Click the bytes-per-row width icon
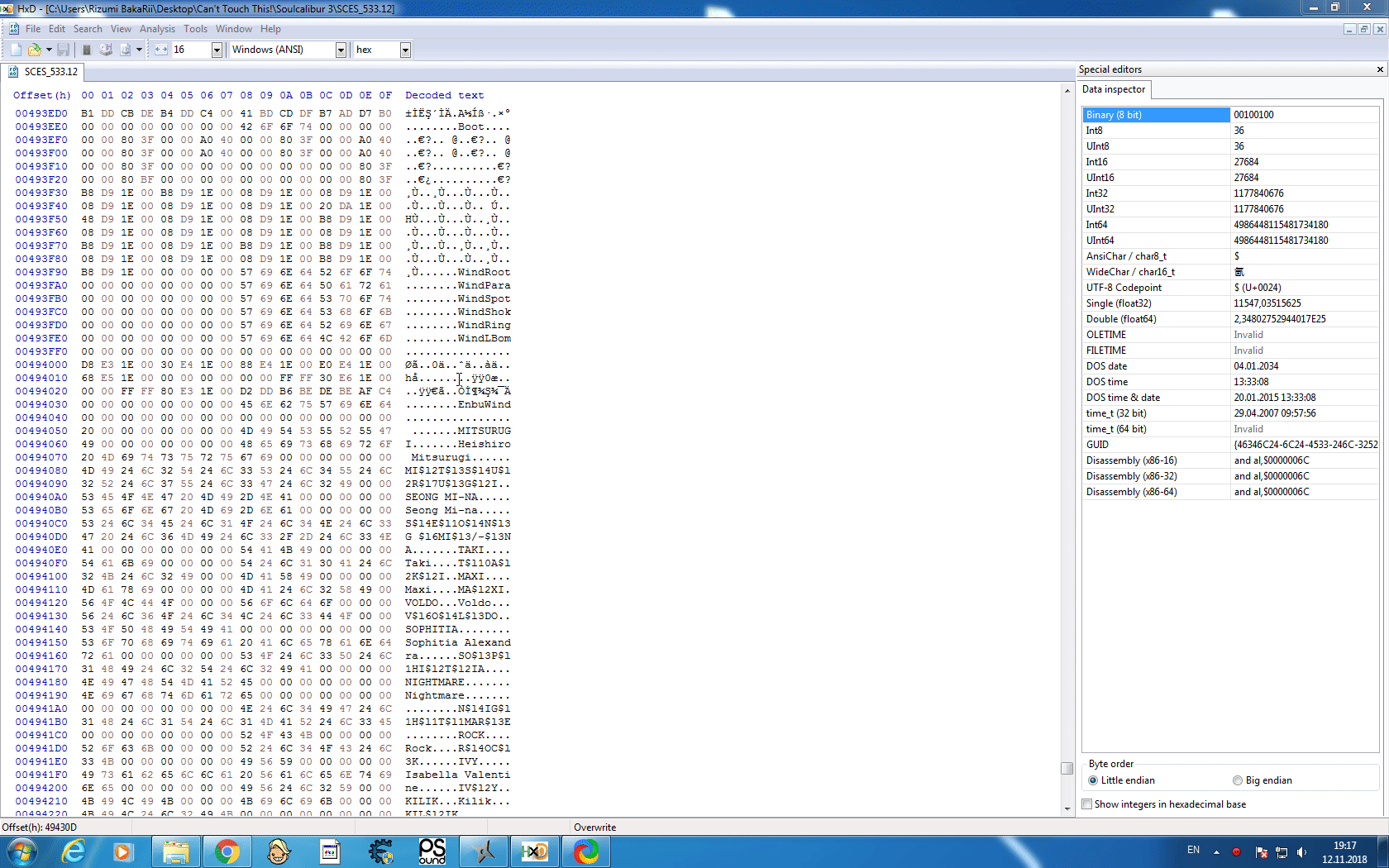The image size is (1389, 868). [161, 50]
